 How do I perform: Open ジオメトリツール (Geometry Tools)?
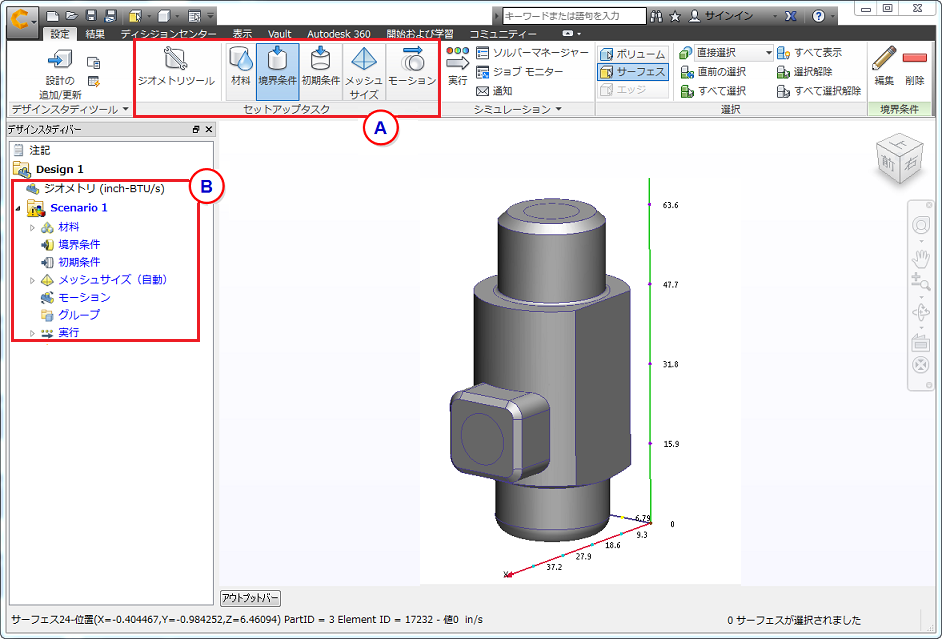(176, 66)
